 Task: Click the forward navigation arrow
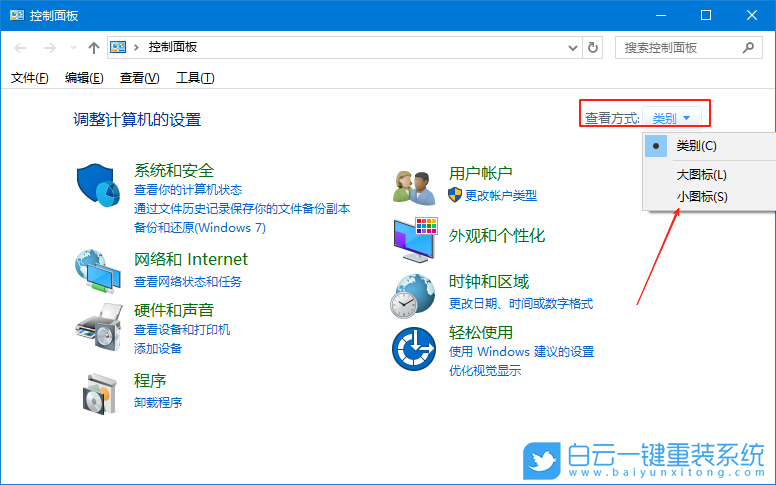tap(49, 48)
